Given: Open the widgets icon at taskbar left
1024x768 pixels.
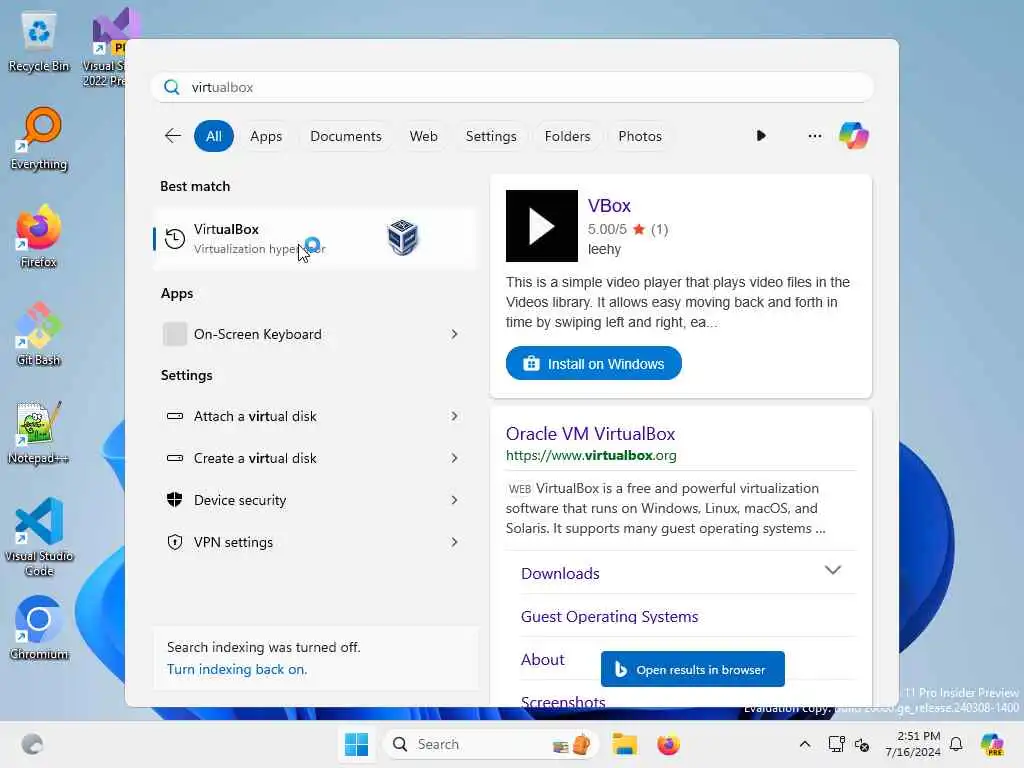Looking at the screenshot, I should click(32, 744).
